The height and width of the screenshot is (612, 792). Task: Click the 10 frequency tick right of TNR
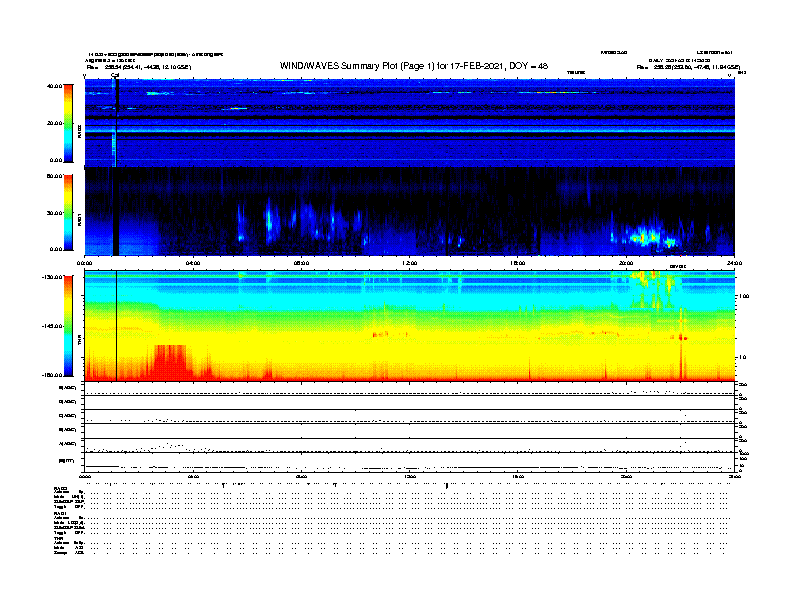[742, 358]
